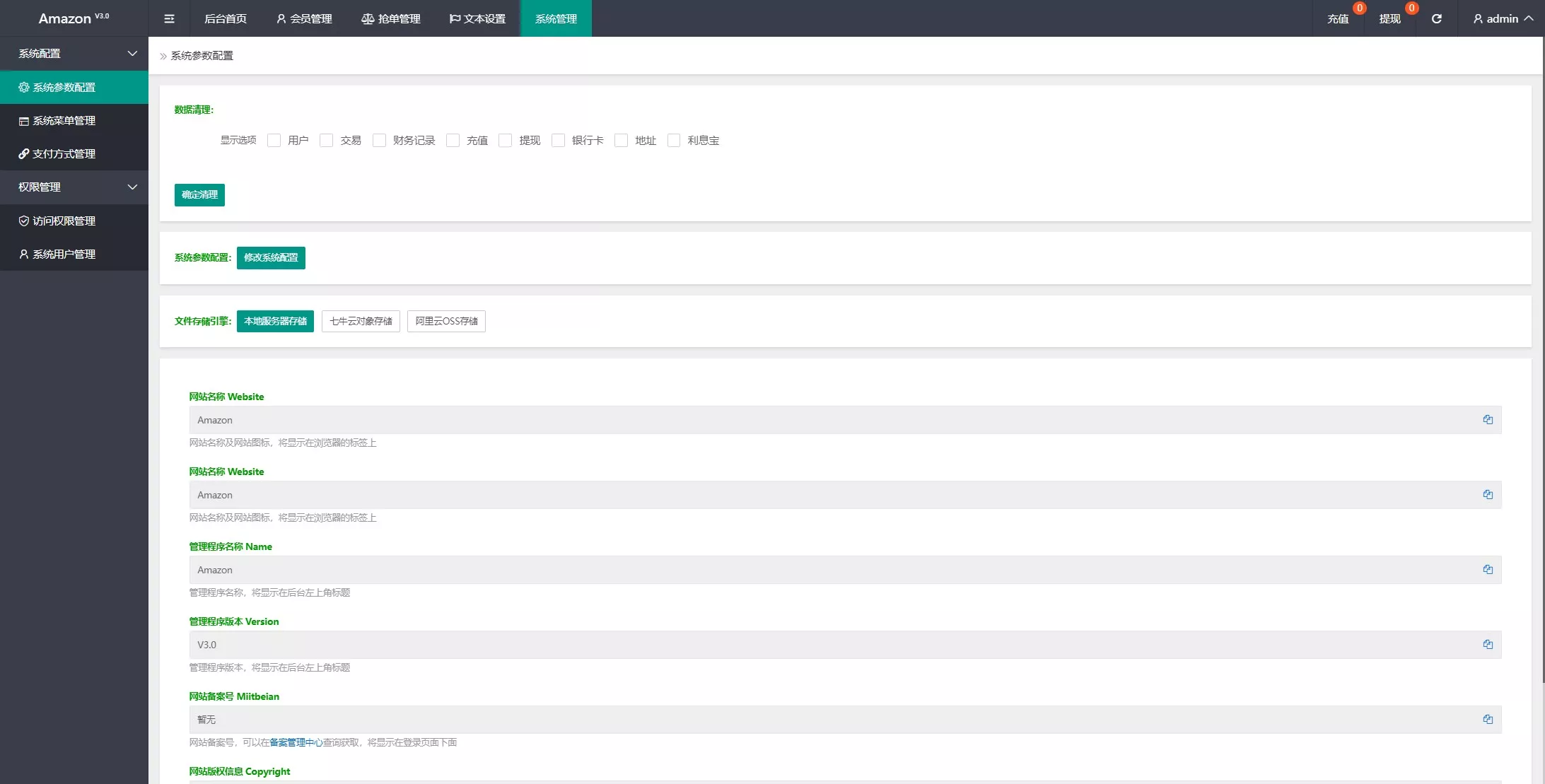Viewport: 1545px width, 784px height.
Task: Open 充值 recharge notifications
Action: click(1338, 18)
